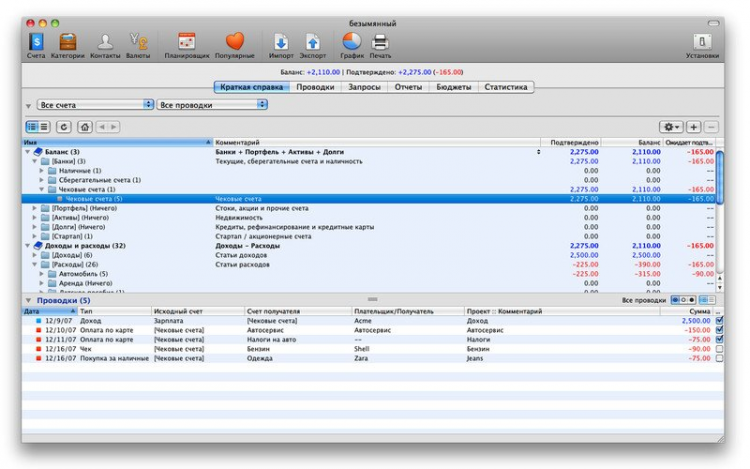The height and width of the screenshot is (469, 750).
Task: Collapse the Доходы и расходы tree group
Action: point(28,245)
